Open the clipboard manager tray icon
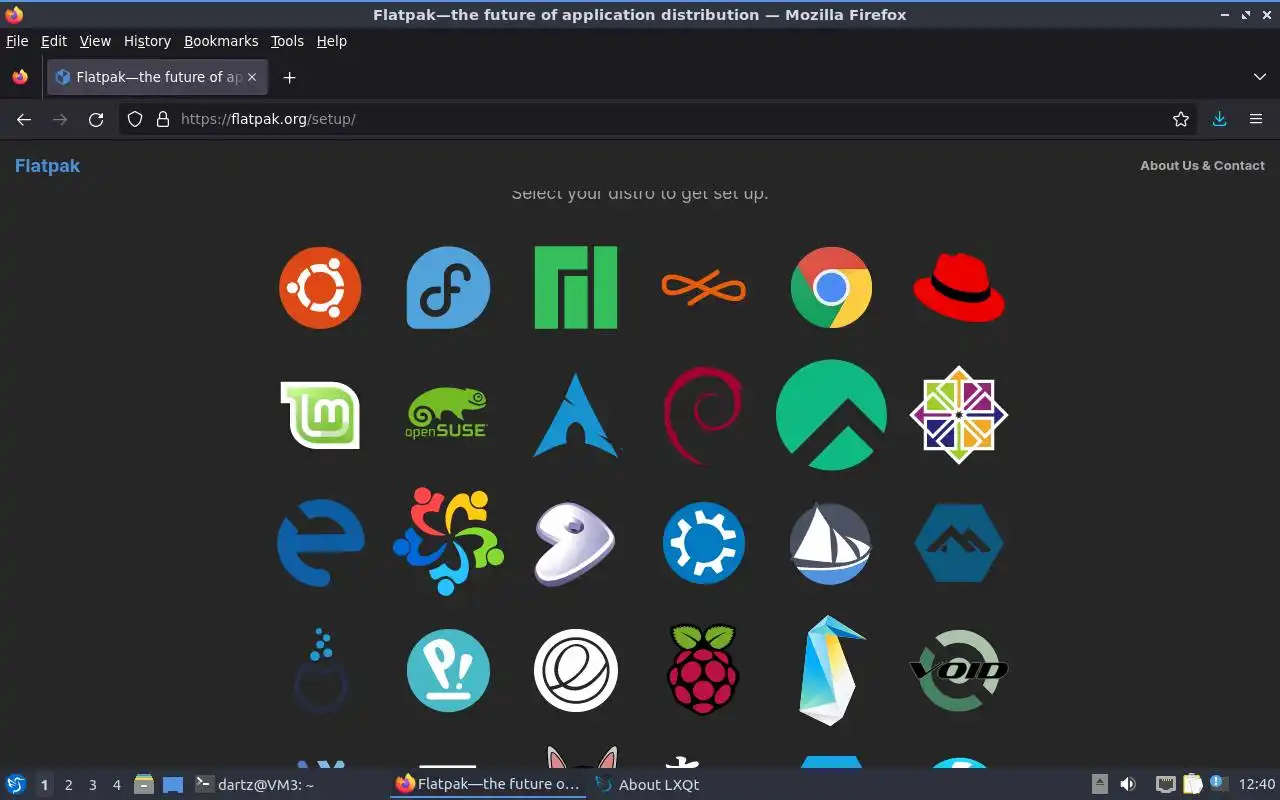The image size is (1280, 800). coord(1192,784)
